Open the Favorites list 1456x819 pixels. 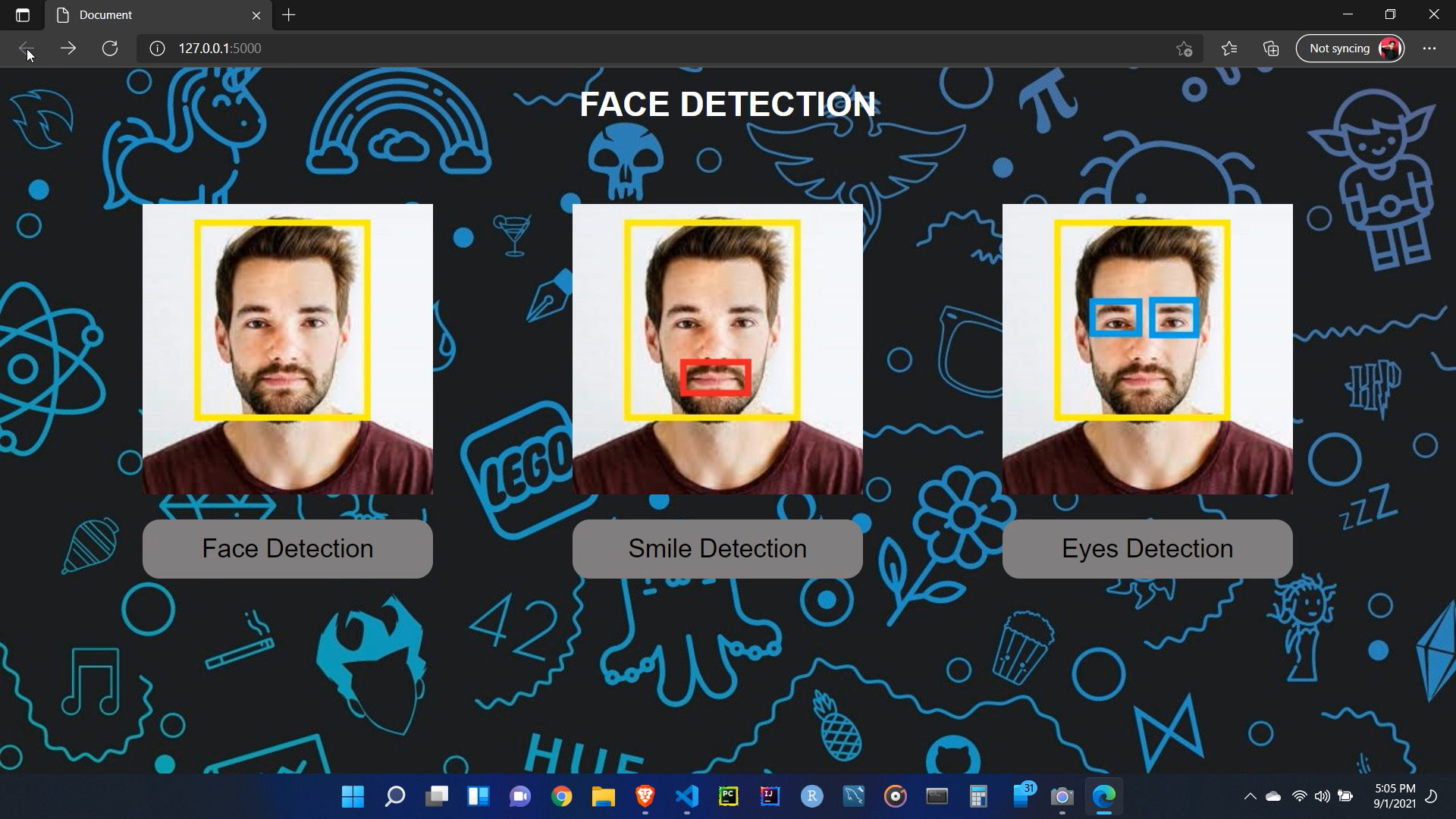pyautogui.click(x=1229, y=49)
